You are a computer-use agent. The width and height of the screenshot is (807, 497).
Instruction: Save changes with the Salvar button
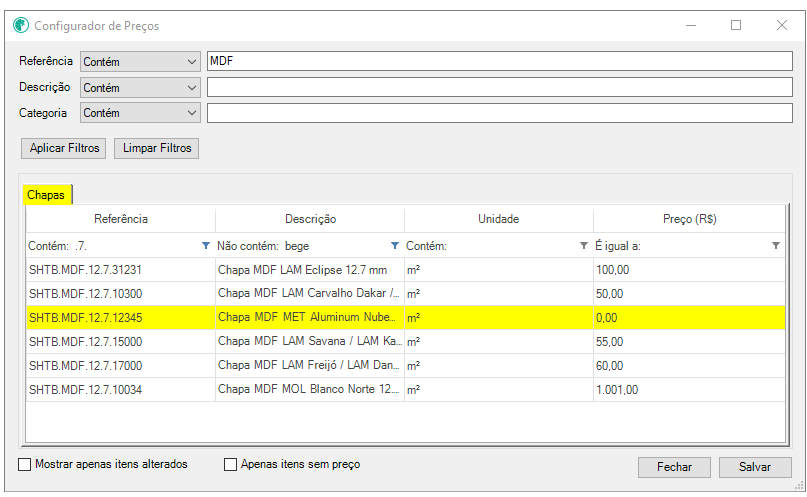[754, 467]
